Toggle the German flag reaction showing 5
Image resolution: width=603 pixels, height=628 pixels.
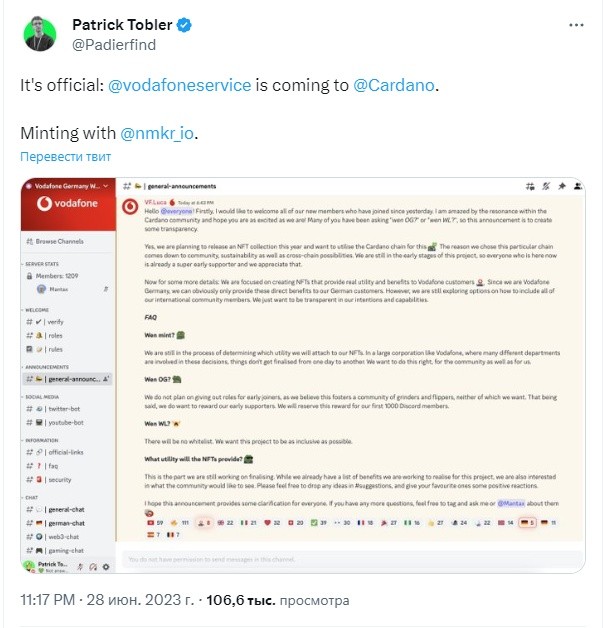527,523
